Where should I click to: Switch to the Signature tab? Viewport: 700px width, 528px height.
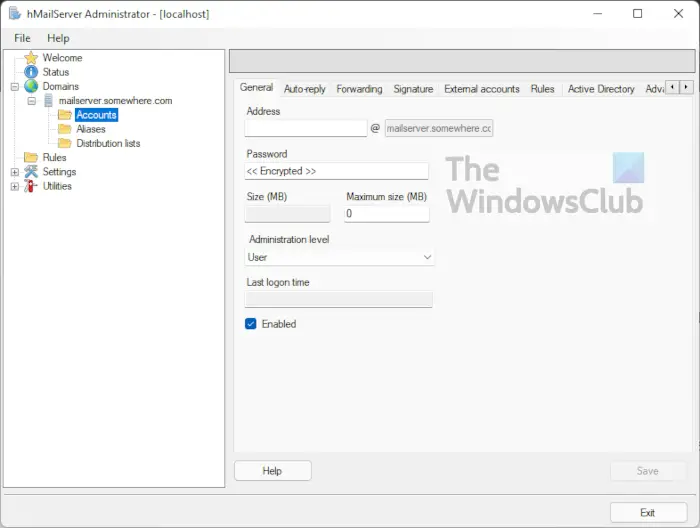[x=413, y=89]
